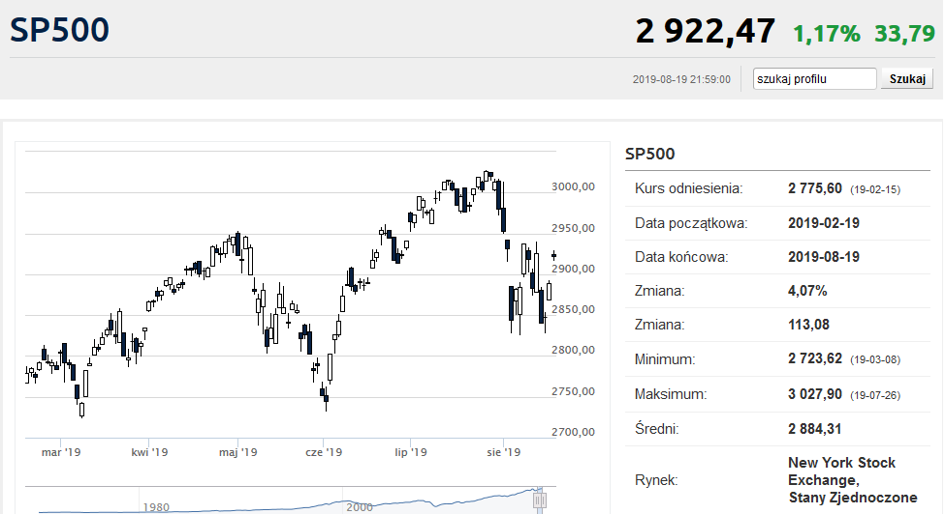Click the green 1,17% change value

click(826, 34)
